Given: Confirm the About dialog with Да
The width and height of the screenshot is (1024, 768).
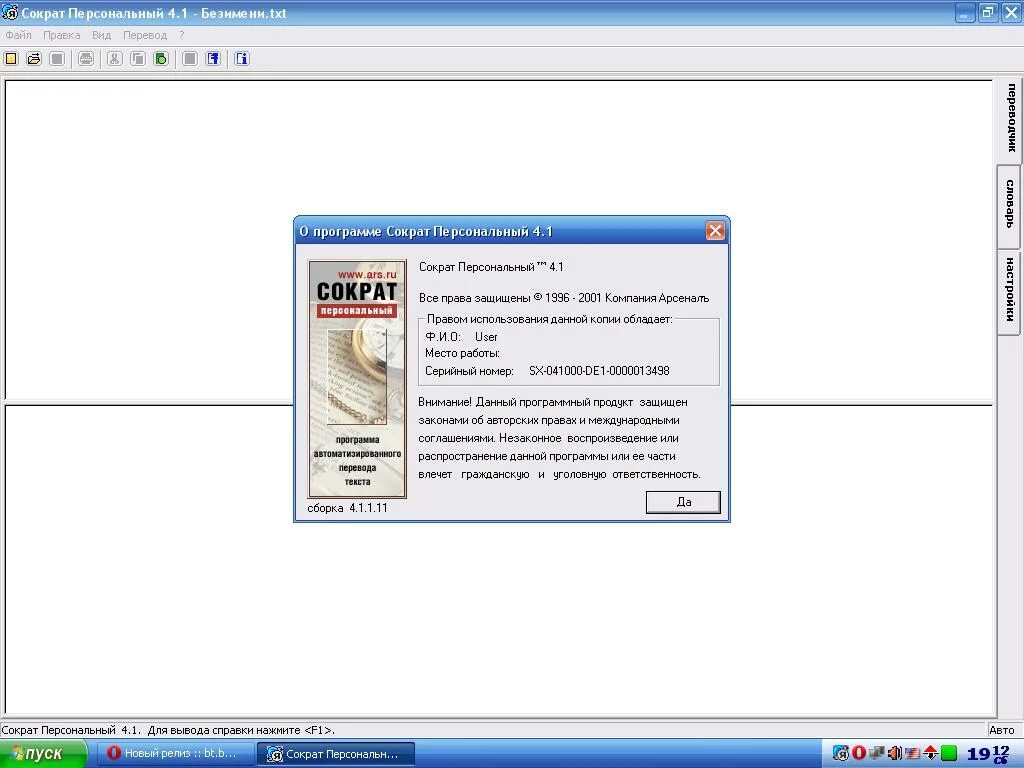Looking at the screenshot, I should (x=683, y=502).
